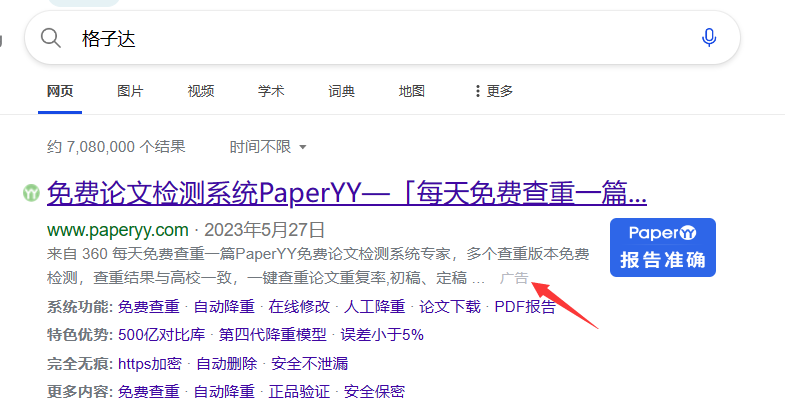Image resolution: width=785 pixels, height=419 pixels.
Task: Open the 词典 tab
Action: coord(341,91)
